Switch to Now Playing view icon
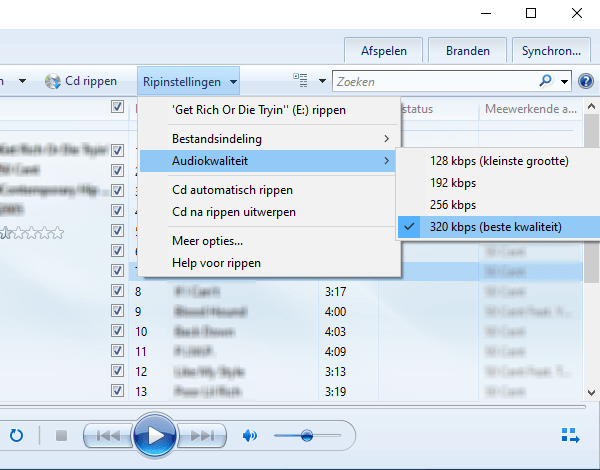The width and height of the screenshot is (600, 470). click(x=571, y=436)
